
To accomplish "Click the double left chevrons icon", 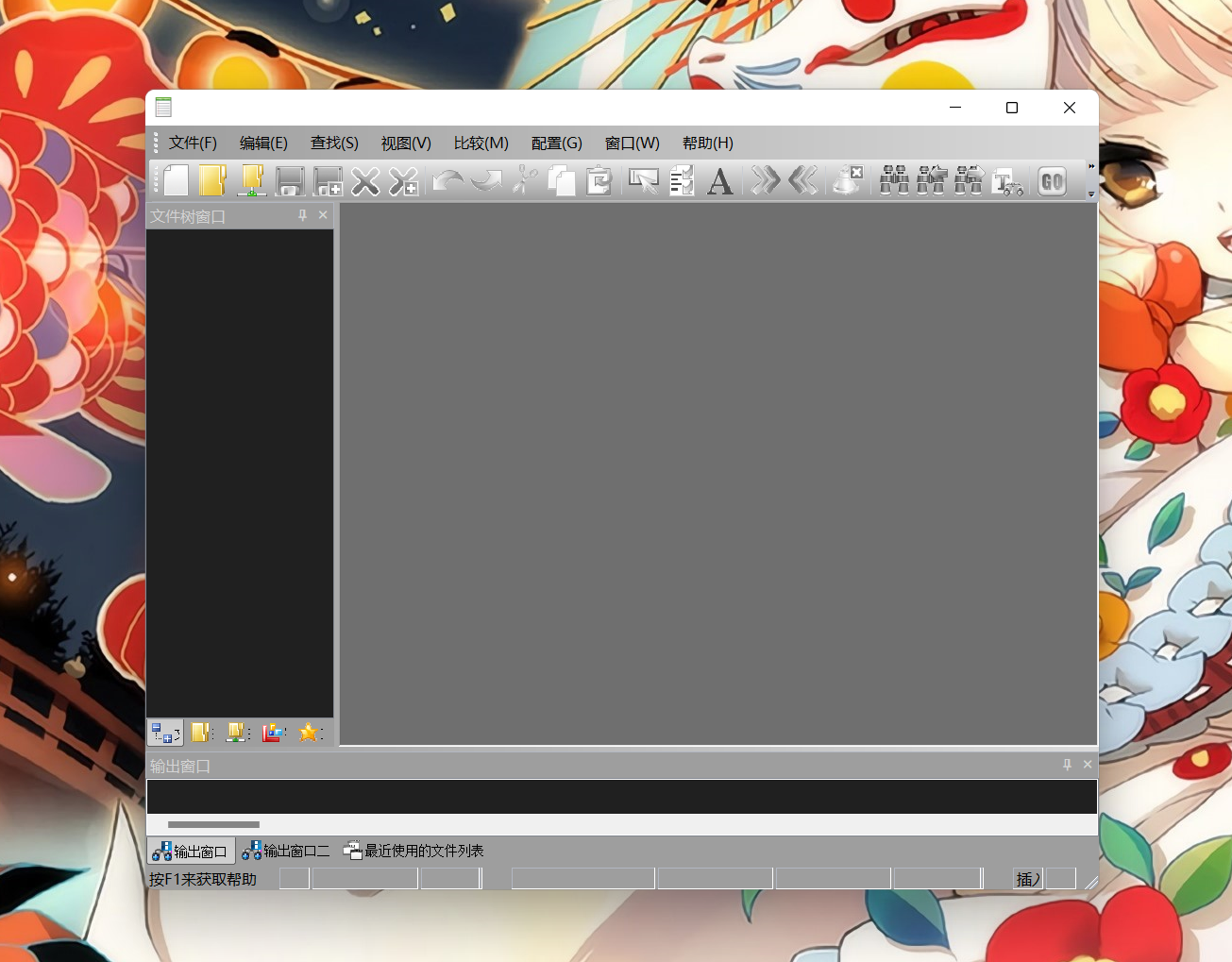I will (802, 180).
